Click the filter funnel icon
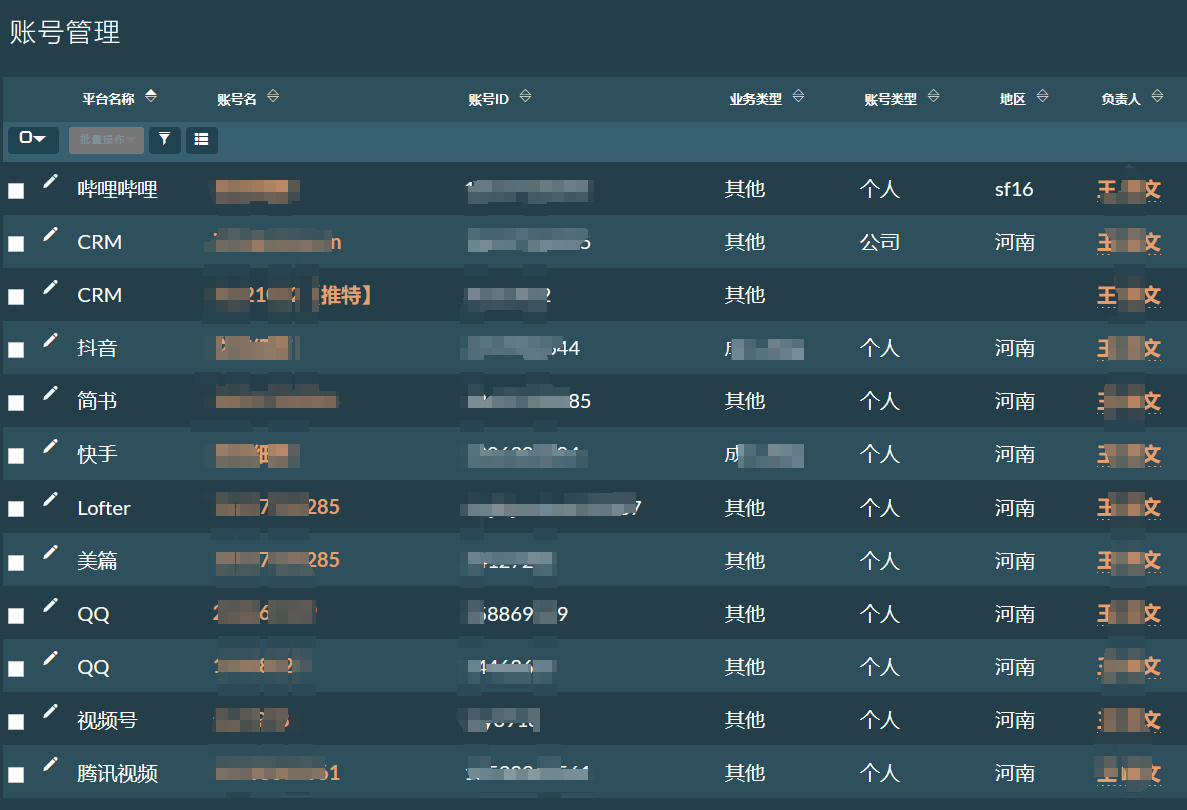This screenshot has width=1187, height=810. pyautogui.click(x=165, y=140)
